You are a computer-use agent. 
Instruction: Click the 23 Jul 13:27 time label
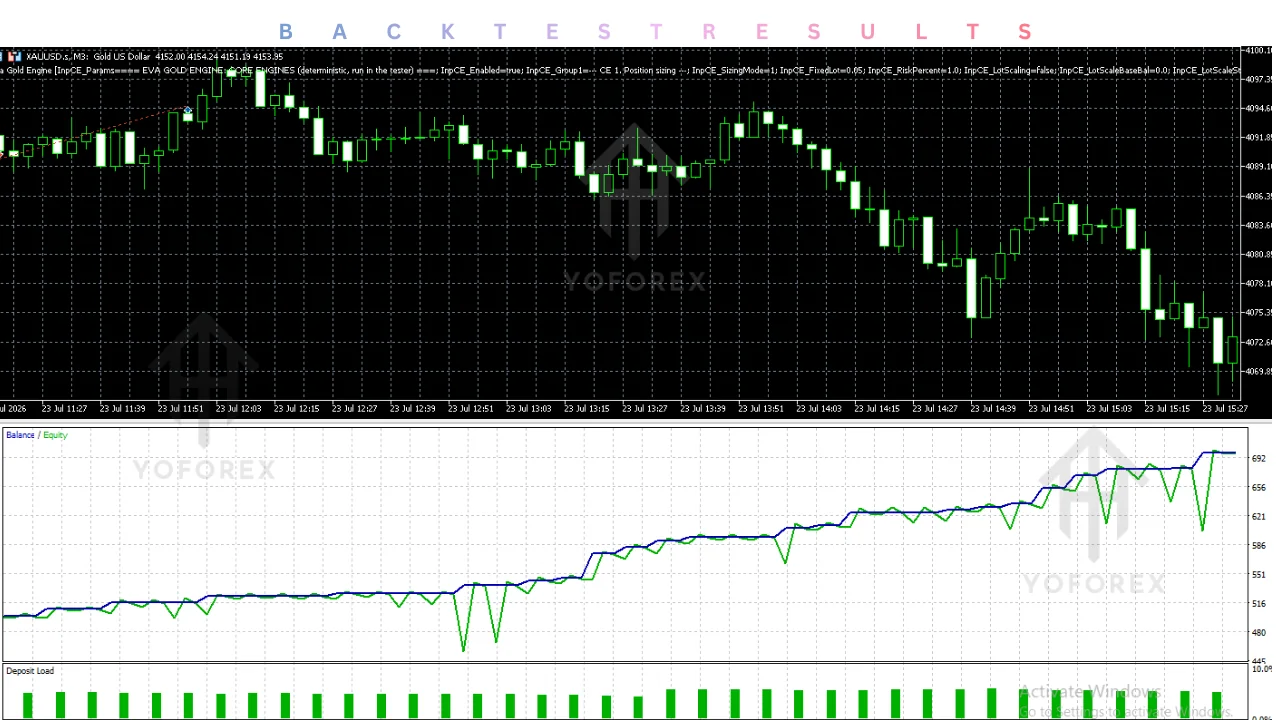(645, 408)
